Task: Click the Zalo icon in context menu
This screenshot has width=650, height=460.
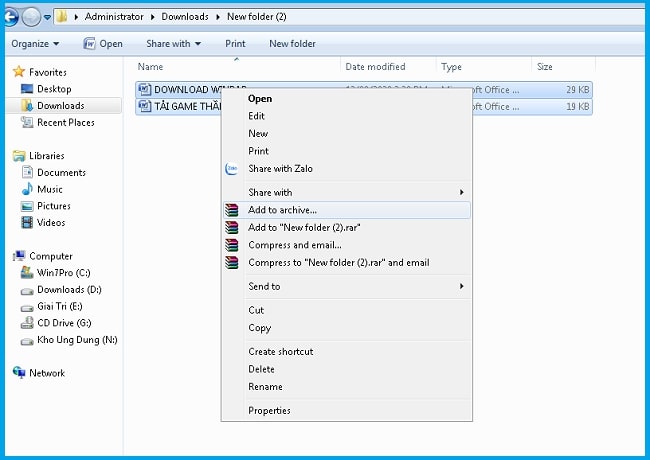Action: 232,169
